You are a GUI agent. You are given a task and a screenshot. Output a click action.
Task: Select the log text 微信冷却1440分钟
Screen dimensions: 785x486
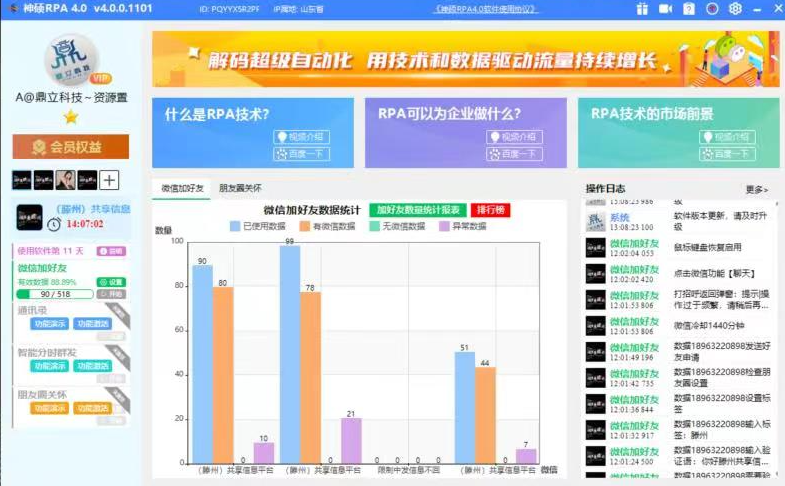[709, 325]
